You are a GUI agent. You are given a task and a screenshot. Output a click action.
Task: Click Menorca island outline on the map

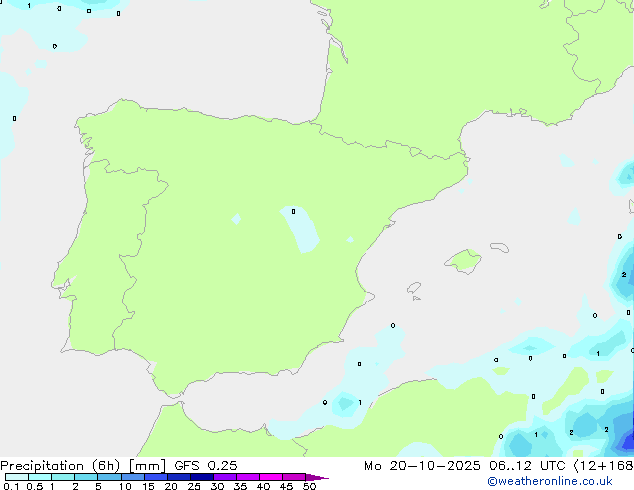(499, 247)
